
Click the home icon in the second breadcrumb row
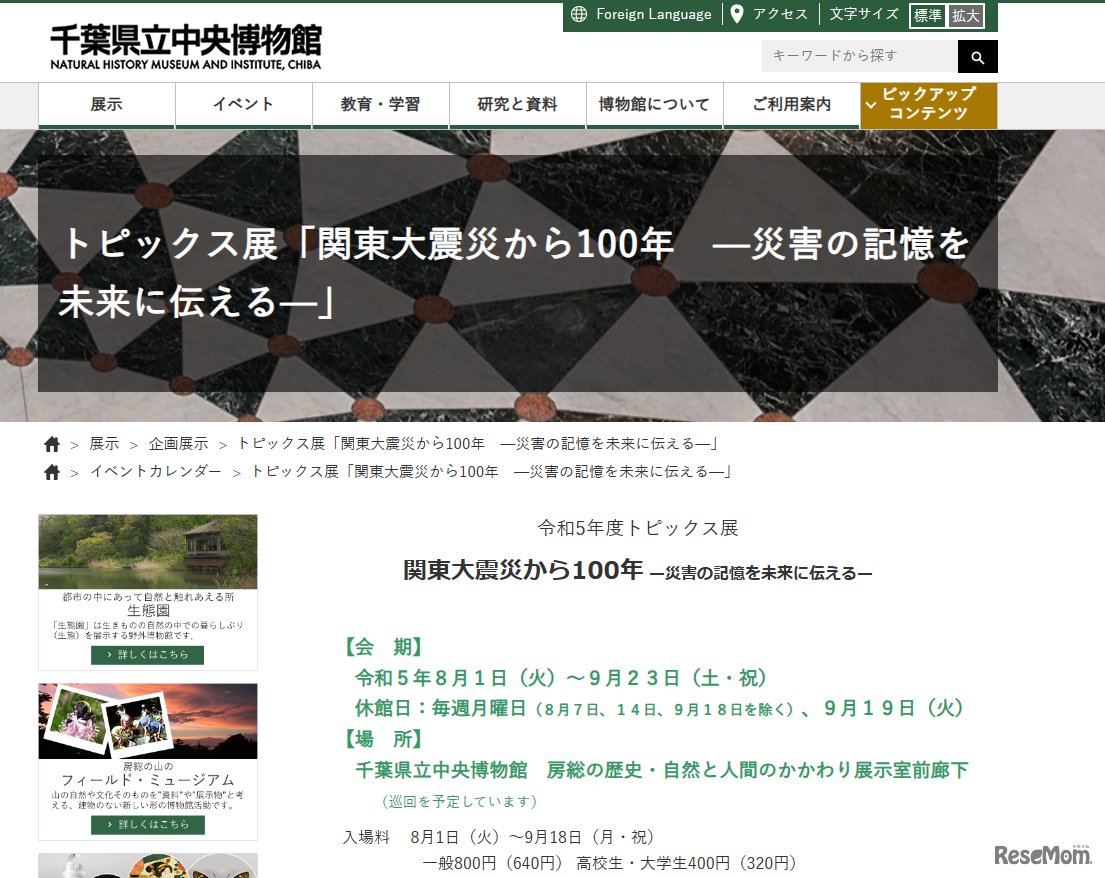(52, 471)
